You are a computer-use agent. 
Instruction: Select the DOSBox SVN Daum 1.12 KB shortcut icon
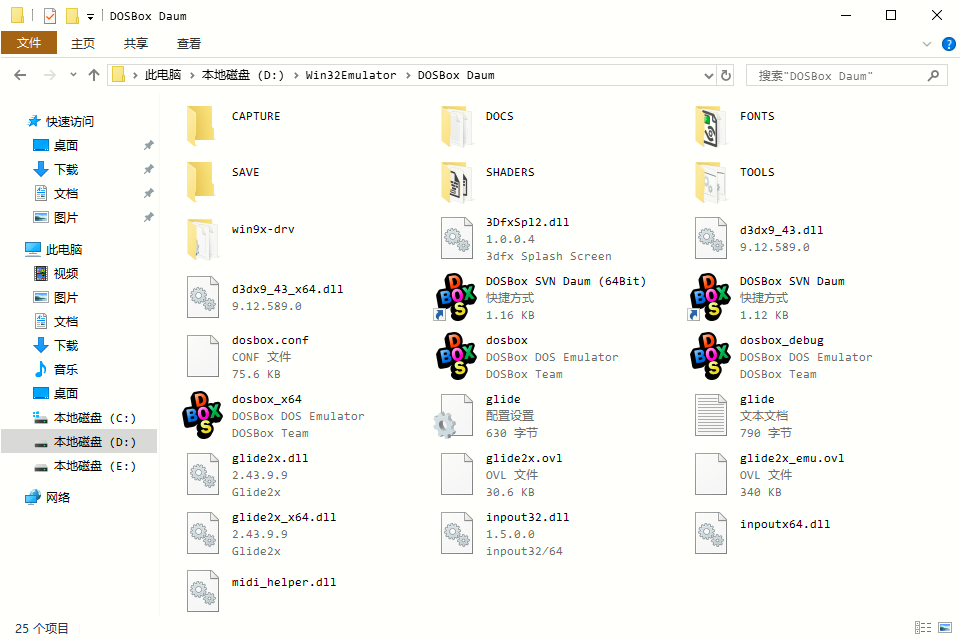(711, 297)
